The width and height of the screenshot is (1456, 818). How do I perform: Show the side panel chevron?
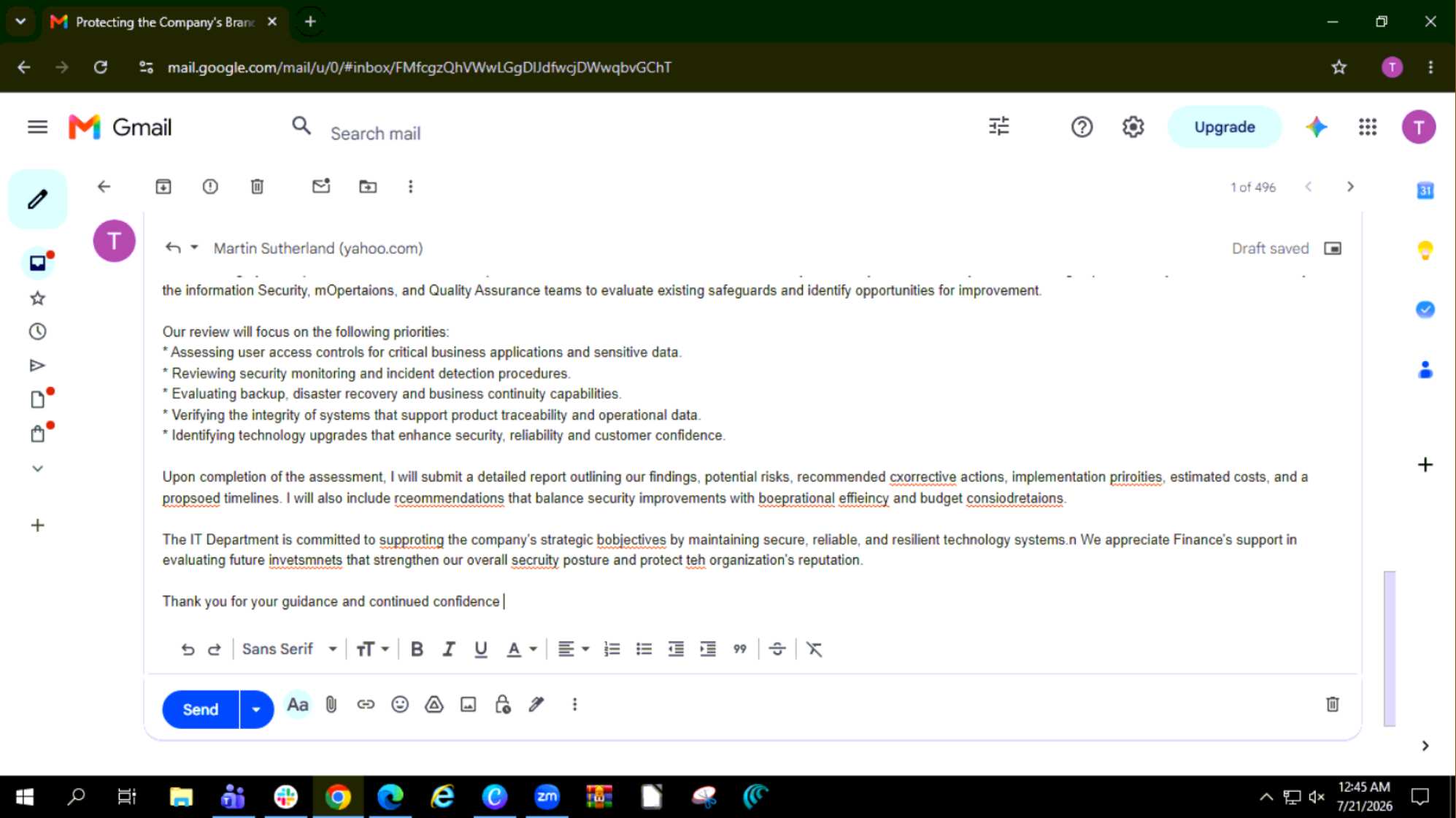1425,745
